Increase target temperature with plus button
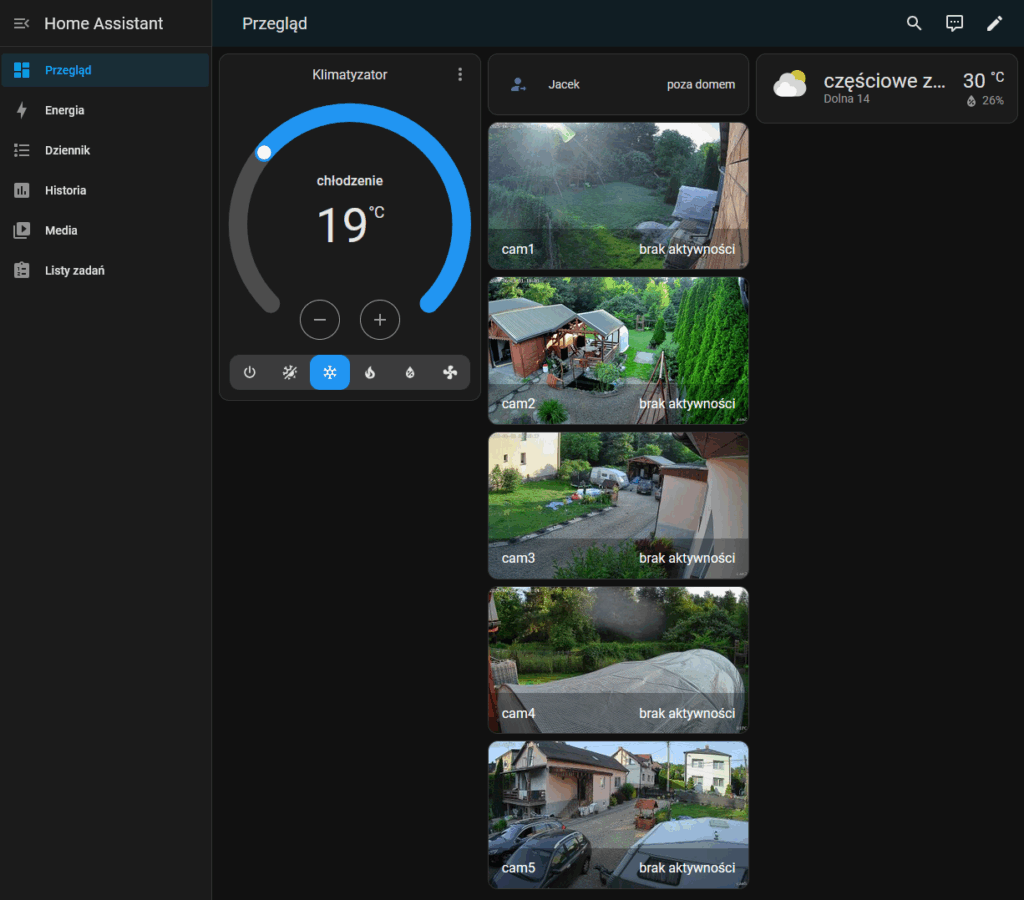The width and height of the screenshot is (1024, 900). pos(380,320)
